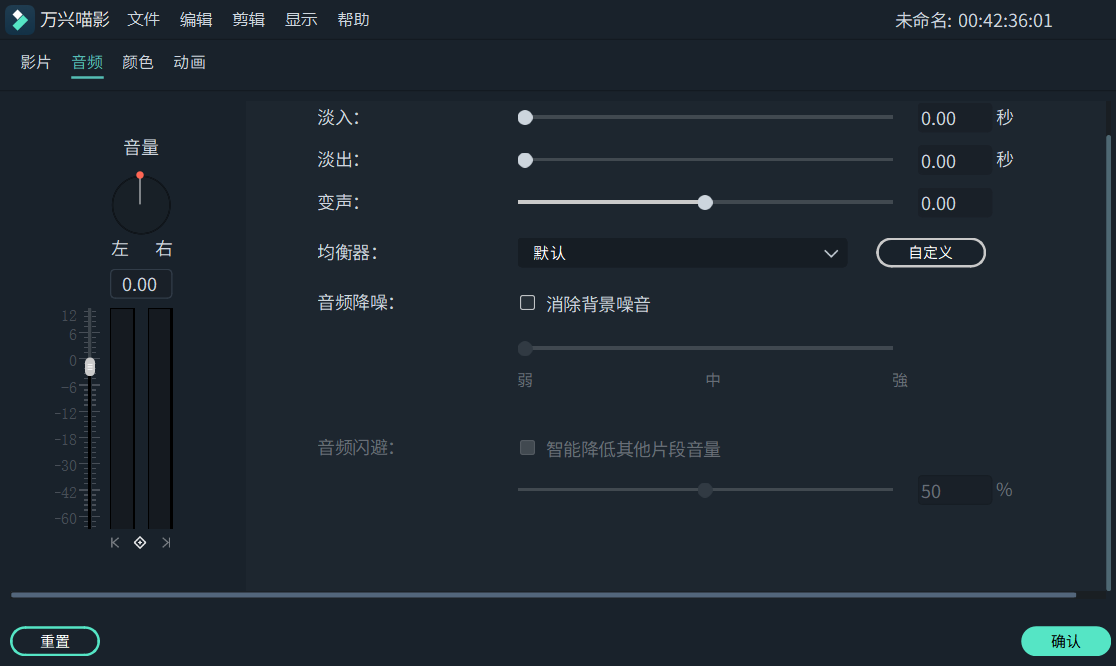Toggle 智能降低其他片段音量 checkbox

pyautogui.click(x=527, y=447)
